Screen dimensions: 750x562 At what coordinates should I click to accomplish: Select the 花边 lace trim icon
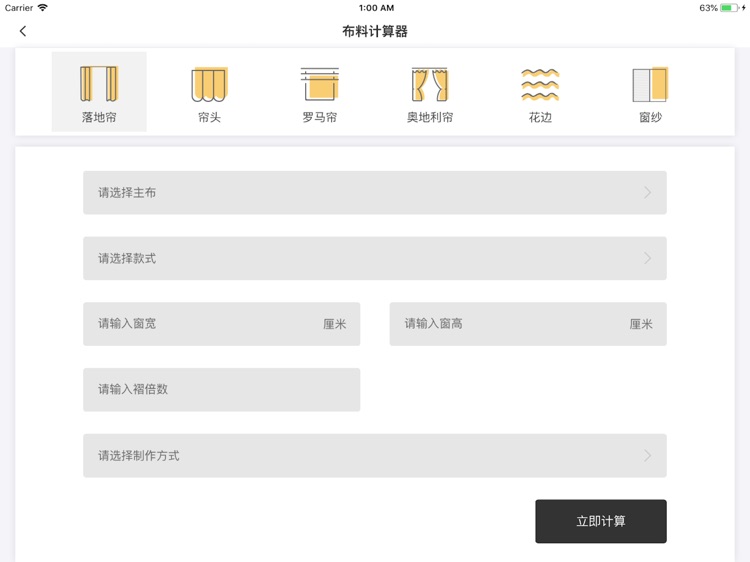pyautogui.click(x=540, y=84)
